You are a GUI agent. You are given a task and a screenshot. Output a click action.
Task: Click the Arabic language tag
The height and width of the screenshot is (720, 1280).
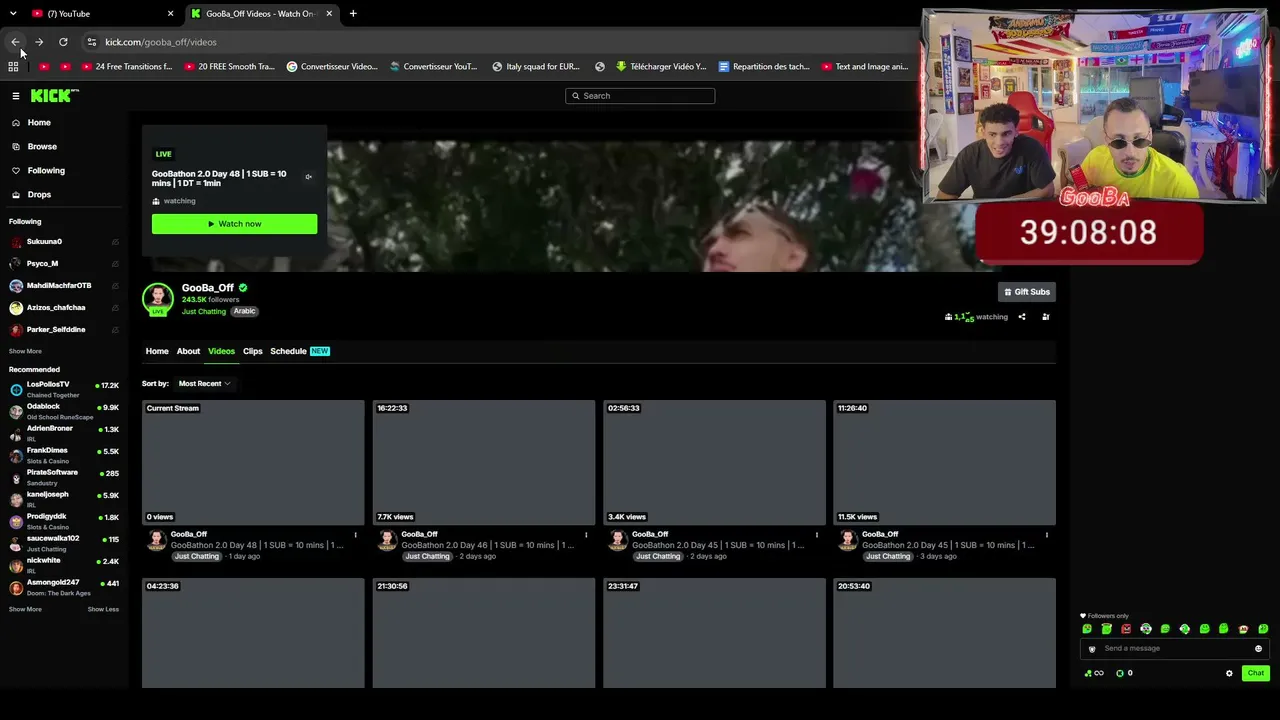coord(245,311)
